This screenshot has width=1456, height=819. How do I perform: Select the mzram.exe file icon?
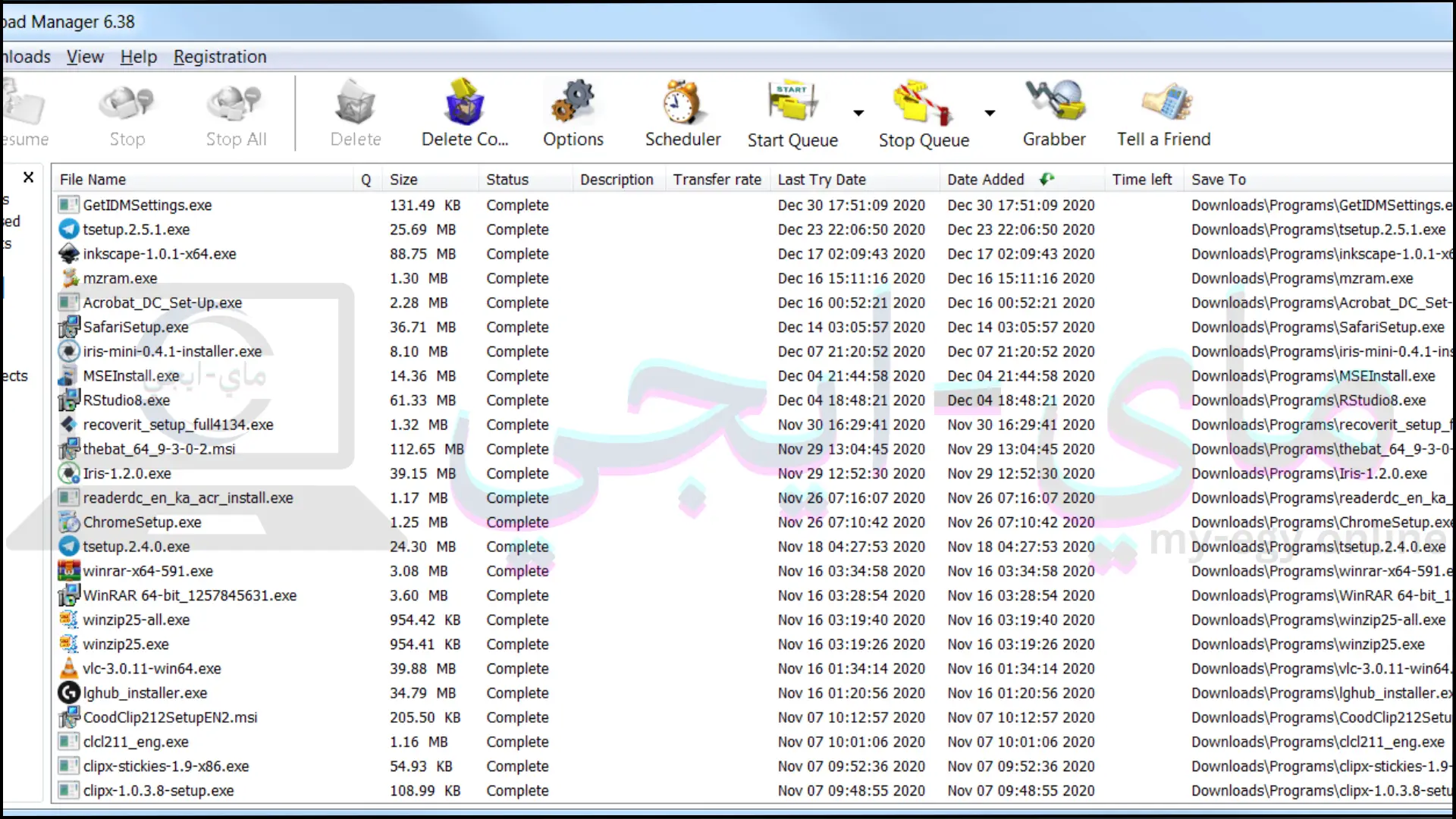point(69,278)
